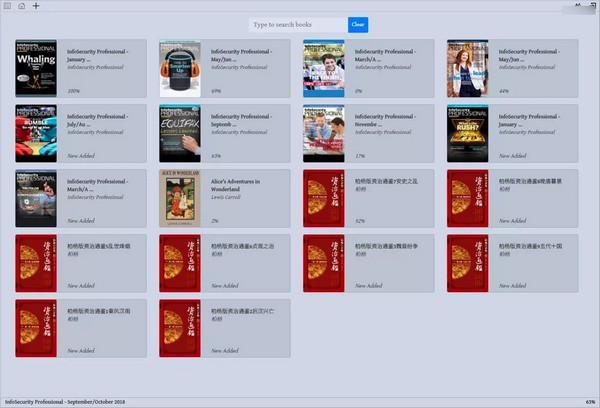Select the Alice in Wonderland book cover
Screen dimensions: 600x408
(180, 198)
